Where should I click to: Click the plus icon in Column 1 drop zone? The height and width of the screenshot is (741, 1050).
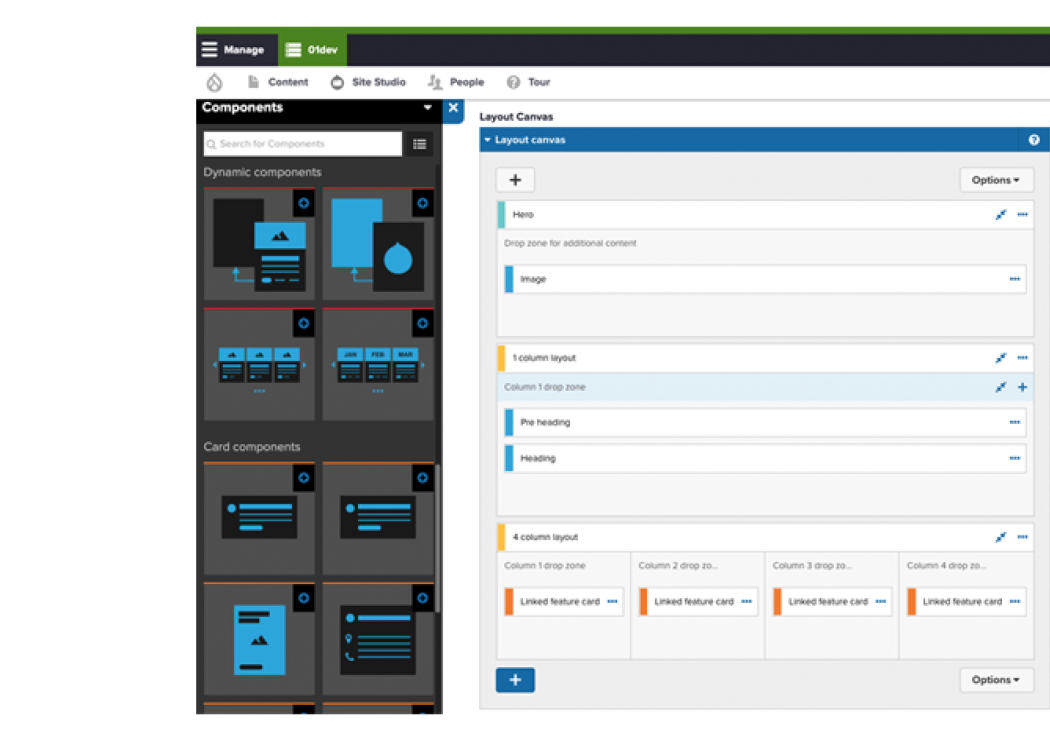[x=1022, y=387]
